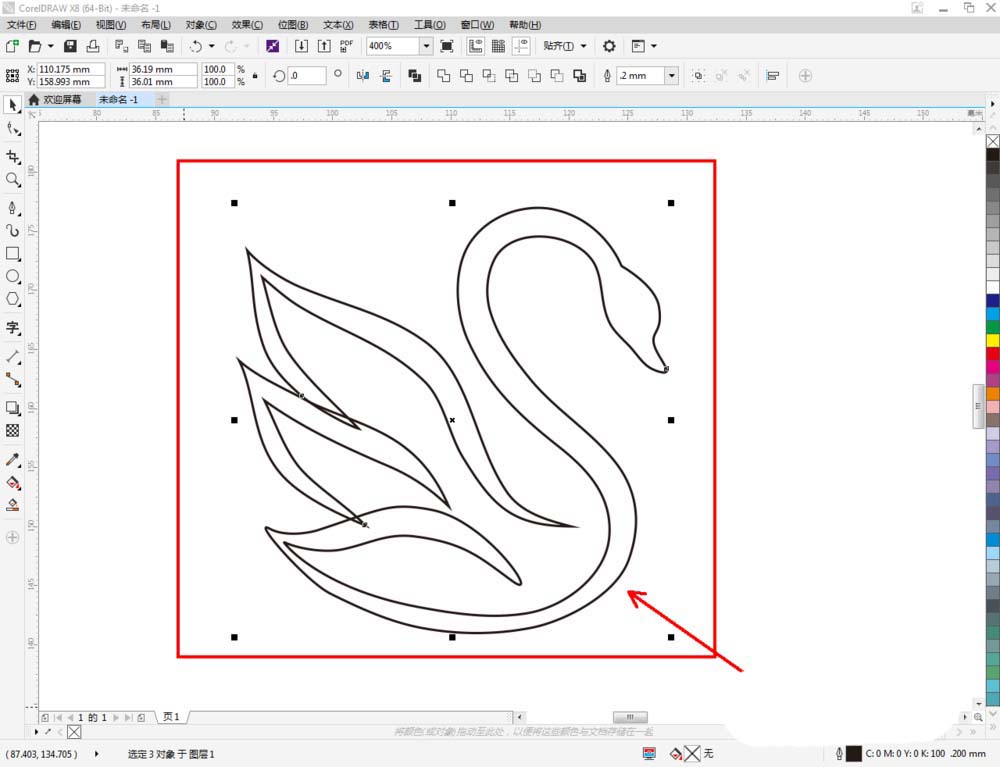This screenshot has height=767, width=1000.
Task: Toggle the no-color X swatch in palette
Action: 992,141
